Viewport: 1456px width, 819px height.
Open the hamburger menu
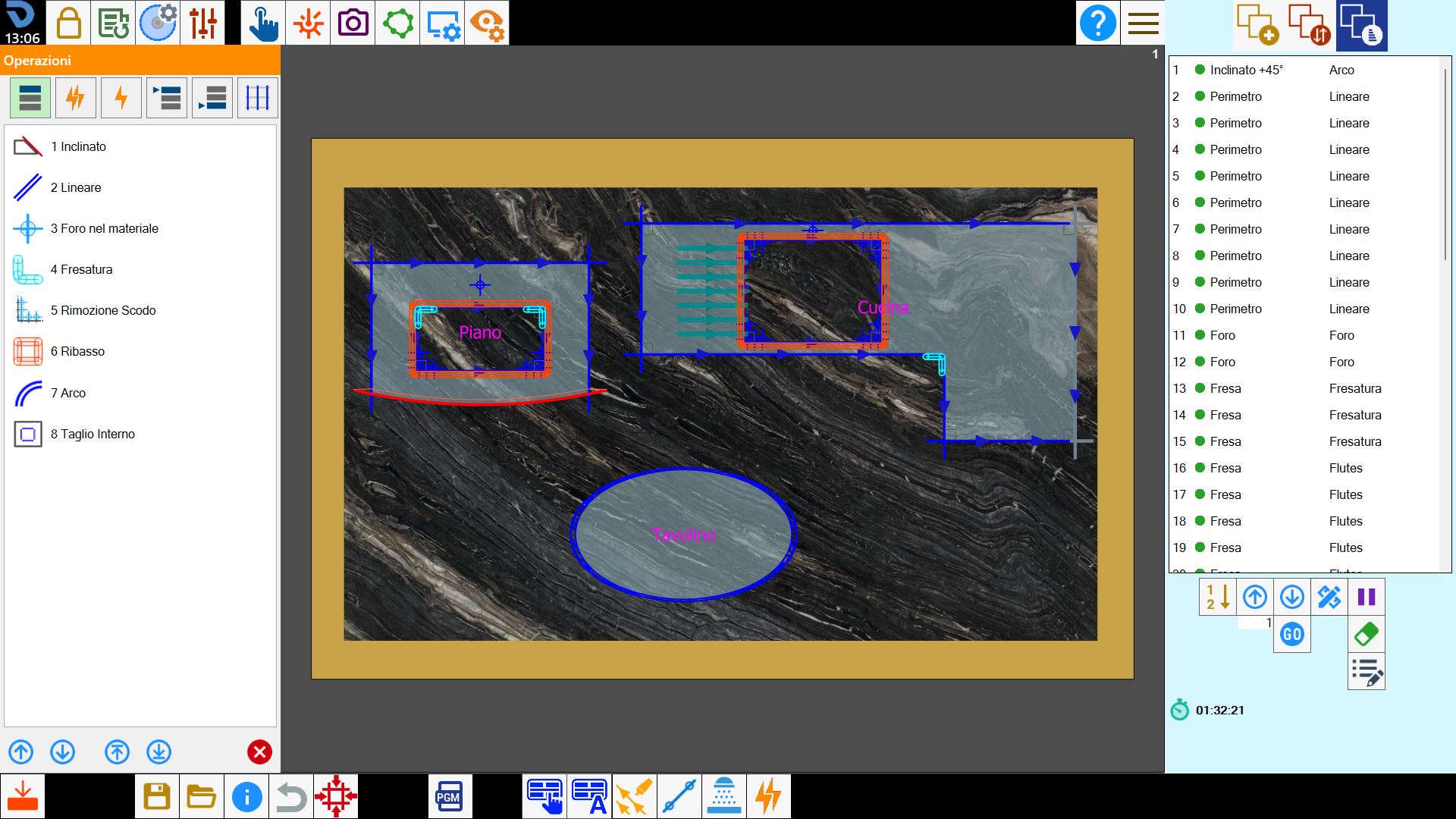click(1143, 23)
